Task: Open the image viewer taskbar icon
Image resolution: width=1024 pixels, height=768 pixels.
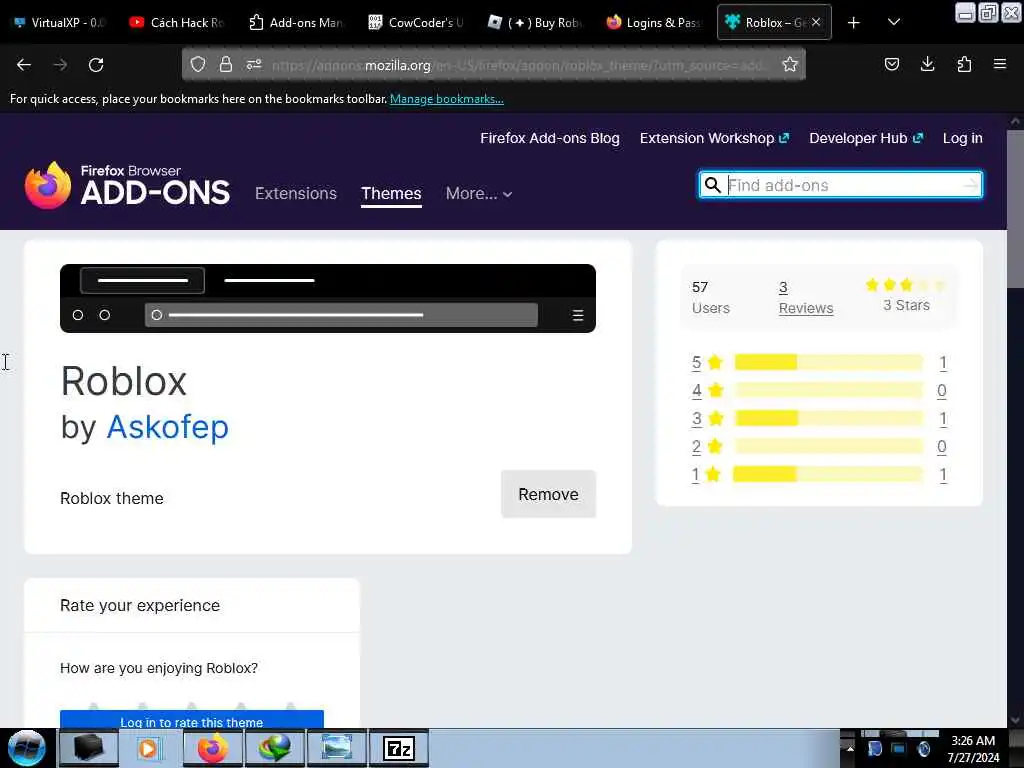Action: click(337, 748)
